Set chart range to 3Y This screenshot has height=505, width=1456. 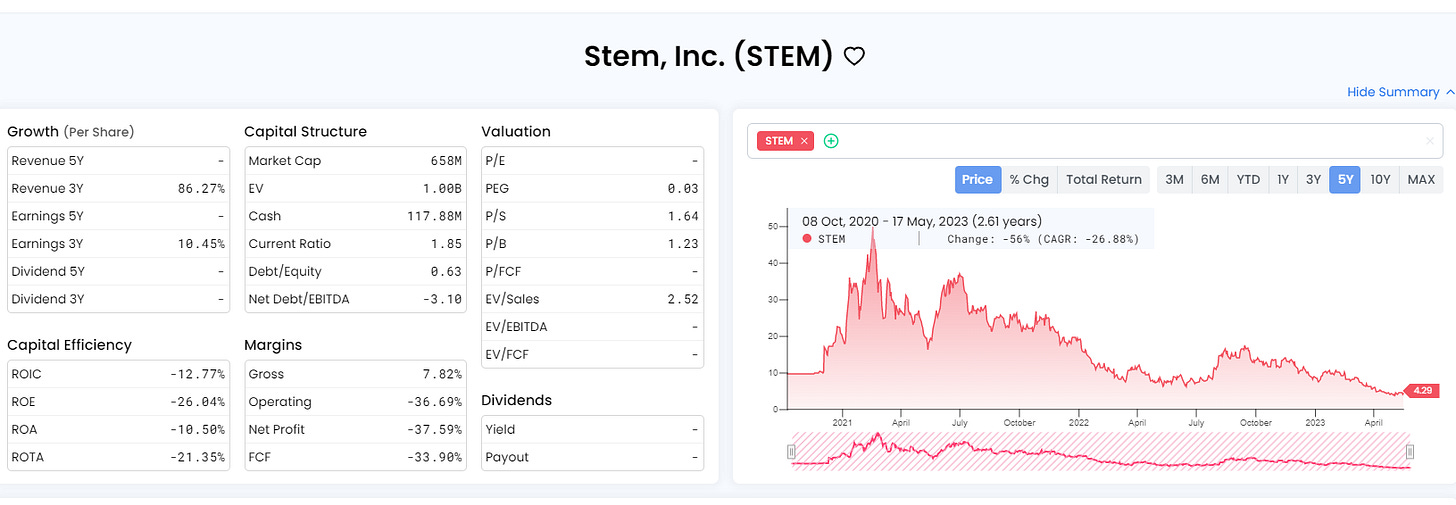(x=1313, y=179)
